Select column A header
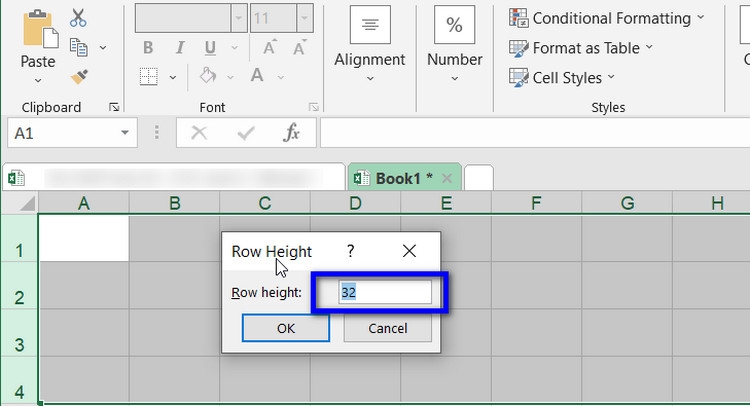 coord(84,203)
